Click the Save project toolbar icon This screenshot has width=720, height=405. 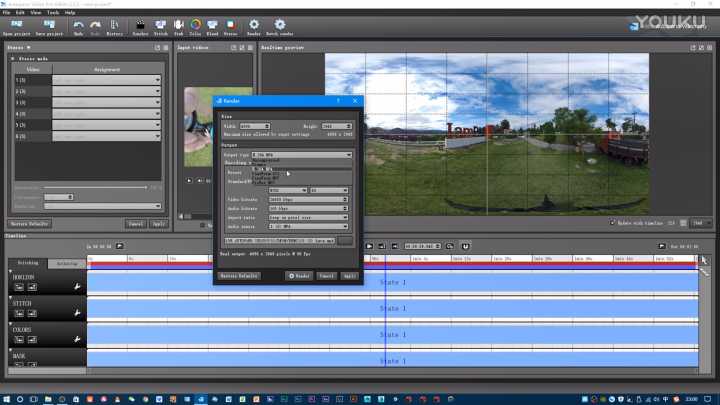click(49, 24)
